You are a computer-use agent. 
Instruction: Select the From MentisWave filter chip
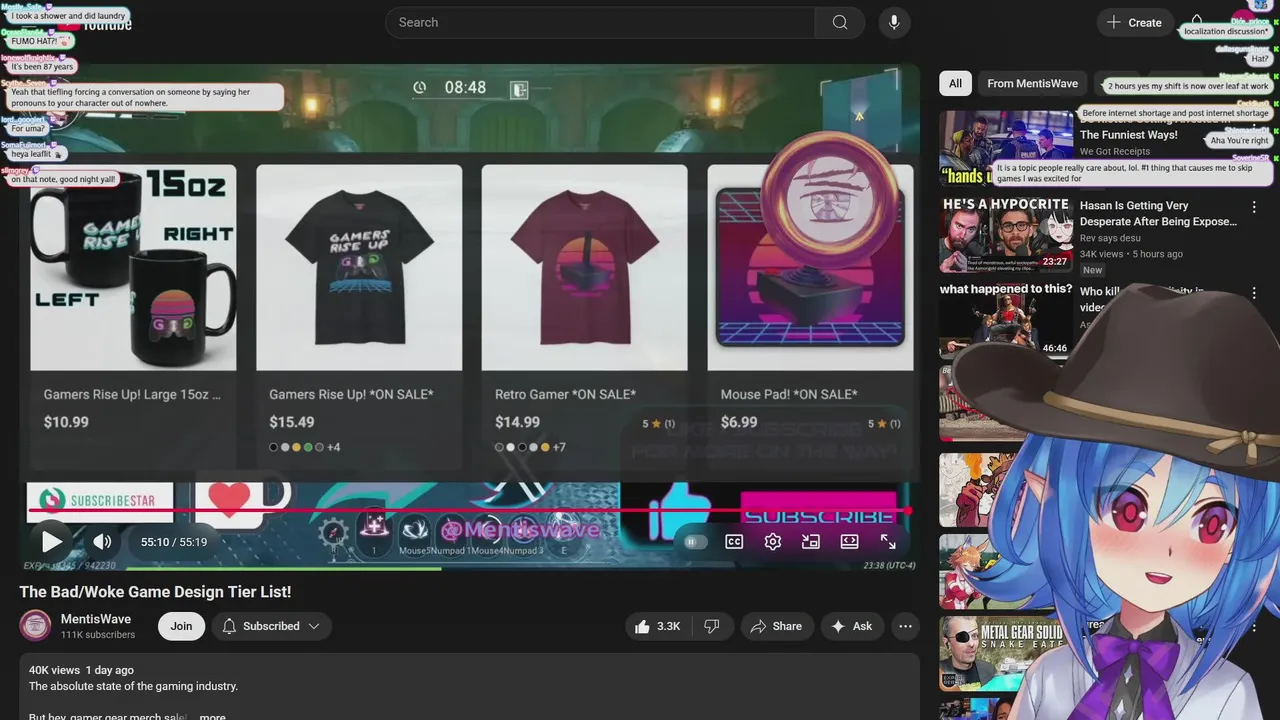1033,83
